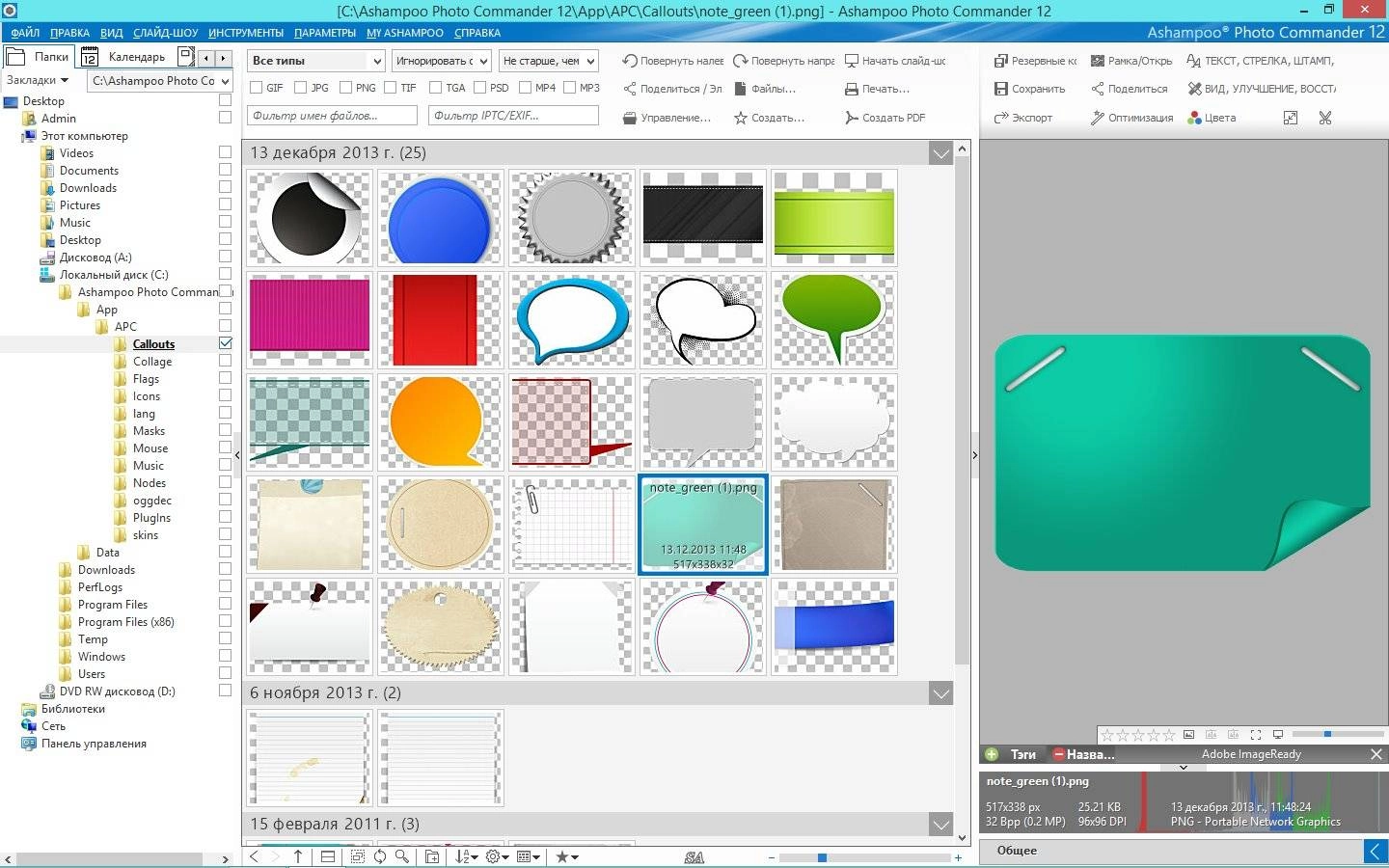Click the monitor icon under preview
Screen dimensions: 1389x868
click(1278, 735)
